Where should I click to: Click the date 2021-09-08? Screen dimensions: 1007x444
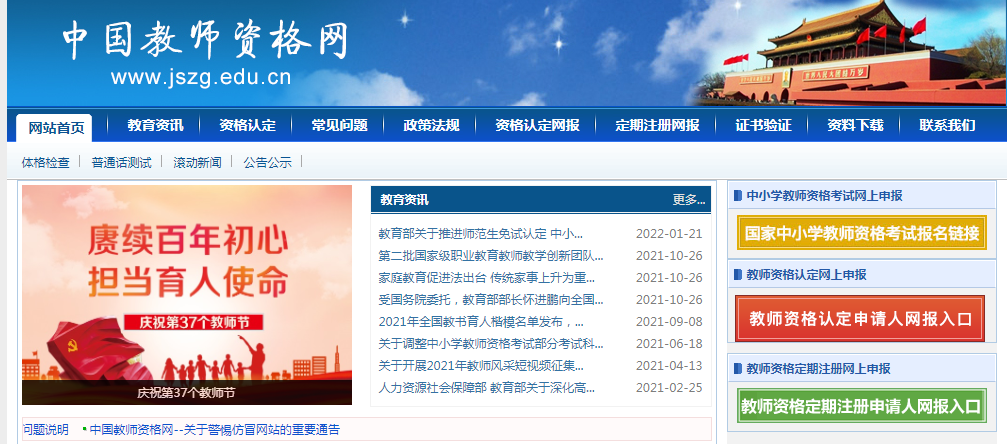(669, 321)
